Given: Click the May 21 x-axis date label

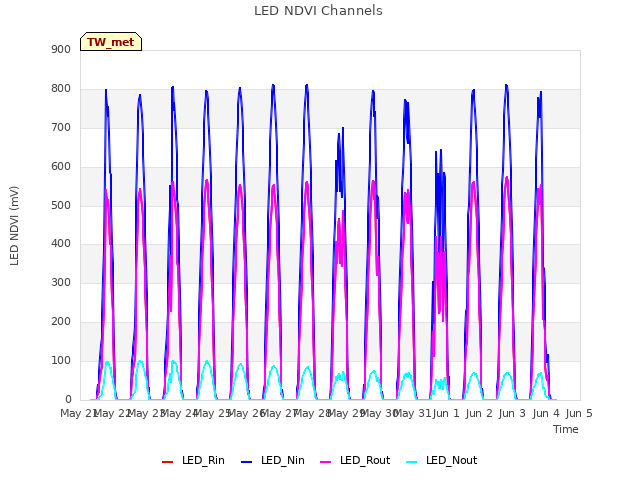Looking at the screenshot, I should (x=79, y=413).
